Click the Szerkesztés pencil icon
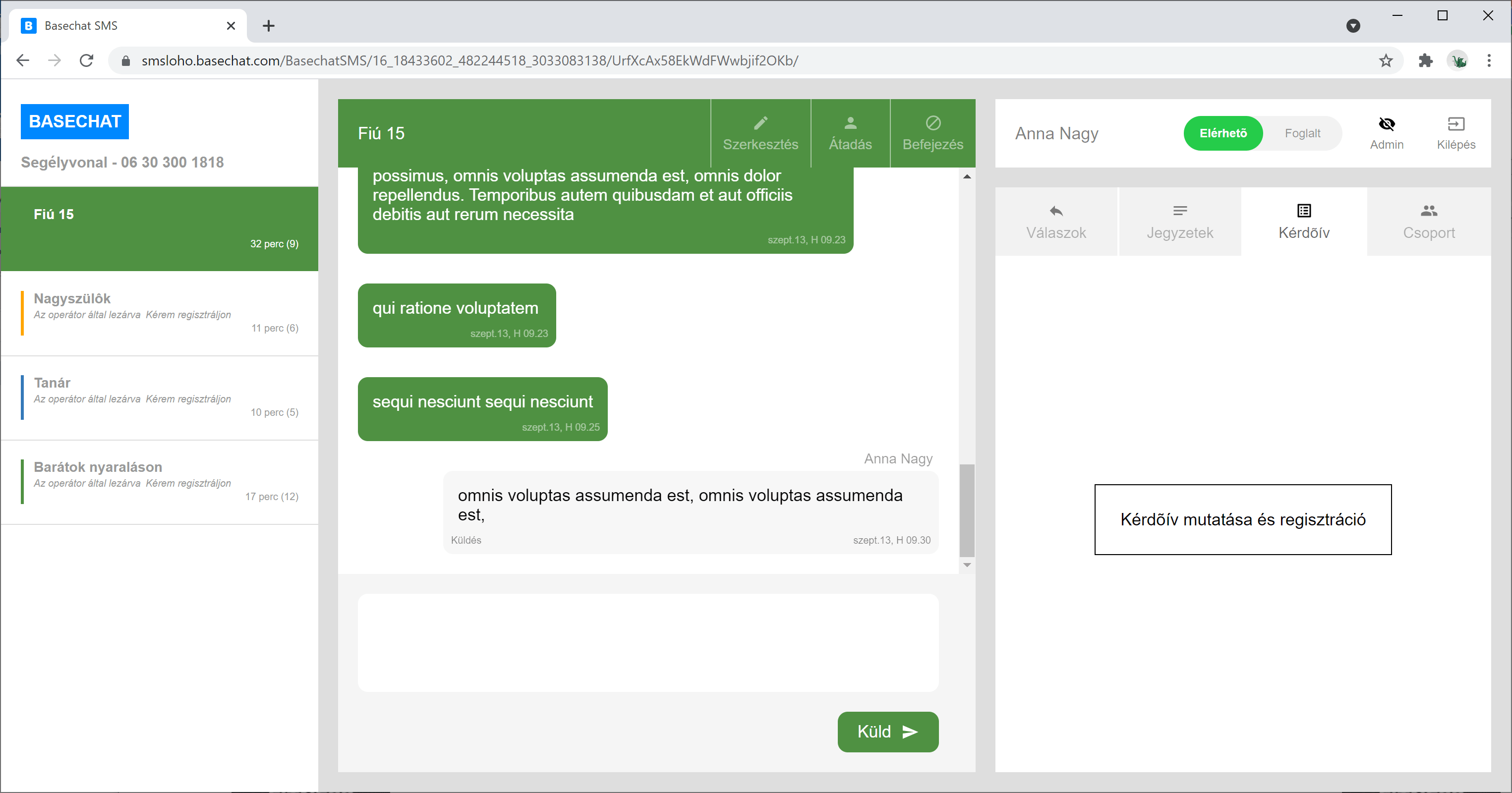 point(760,123)
